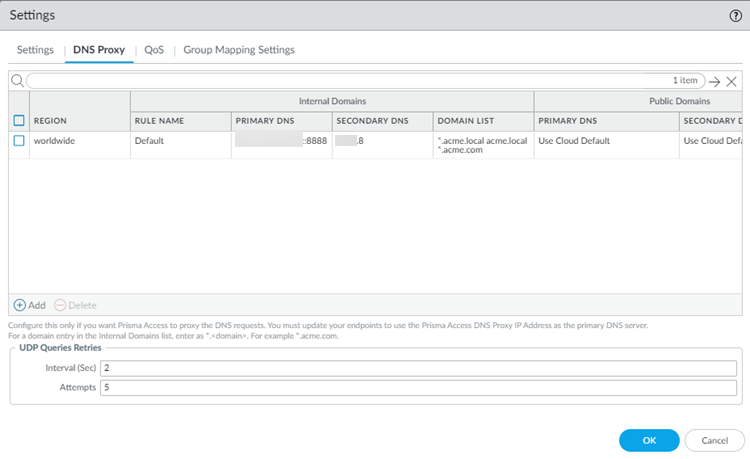Click the Attempts input field
This screenshot has width=750, height=459.
tap(417, 388)
